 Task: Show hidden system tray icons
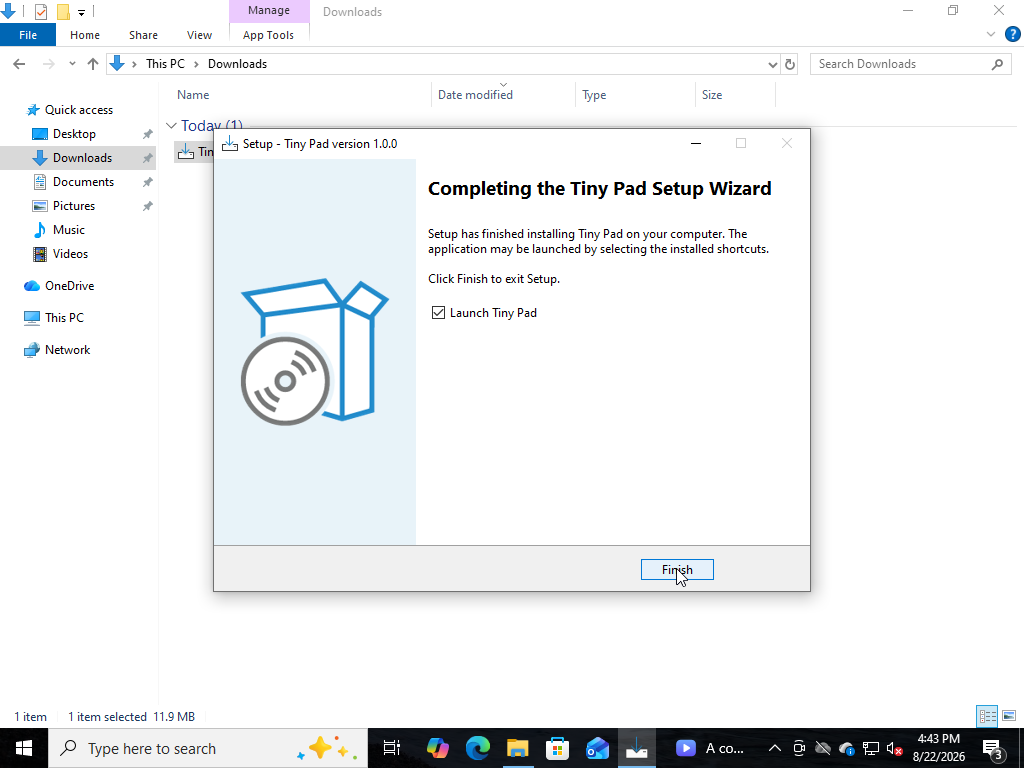point(775,748)
